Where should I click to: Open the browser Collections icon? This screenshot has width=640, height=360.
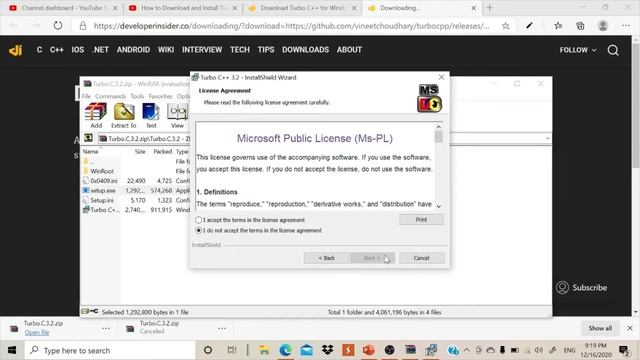point(580,26)
